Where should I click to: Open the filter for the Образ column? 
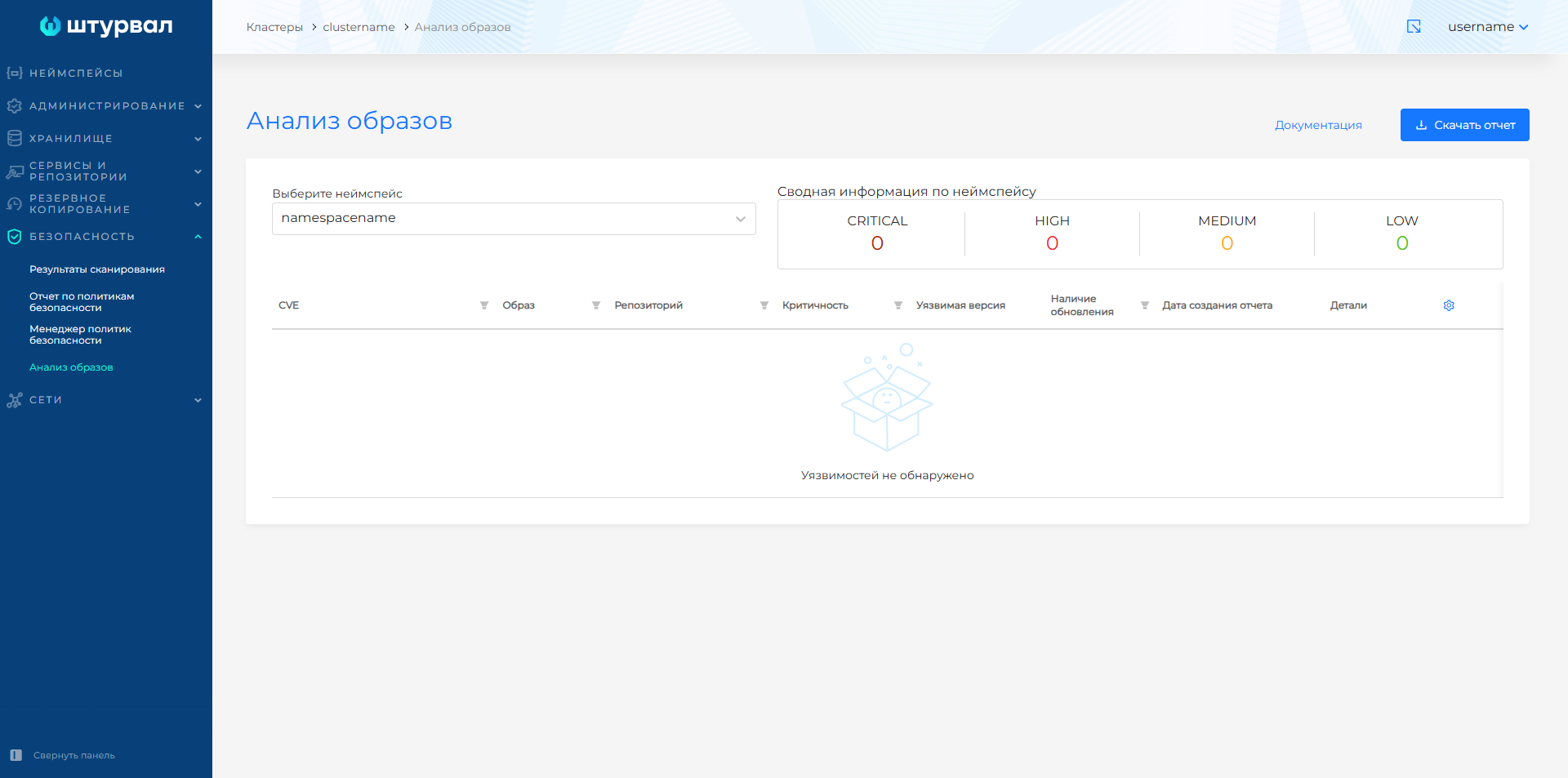pyautogui.click(x=596, y=305)
